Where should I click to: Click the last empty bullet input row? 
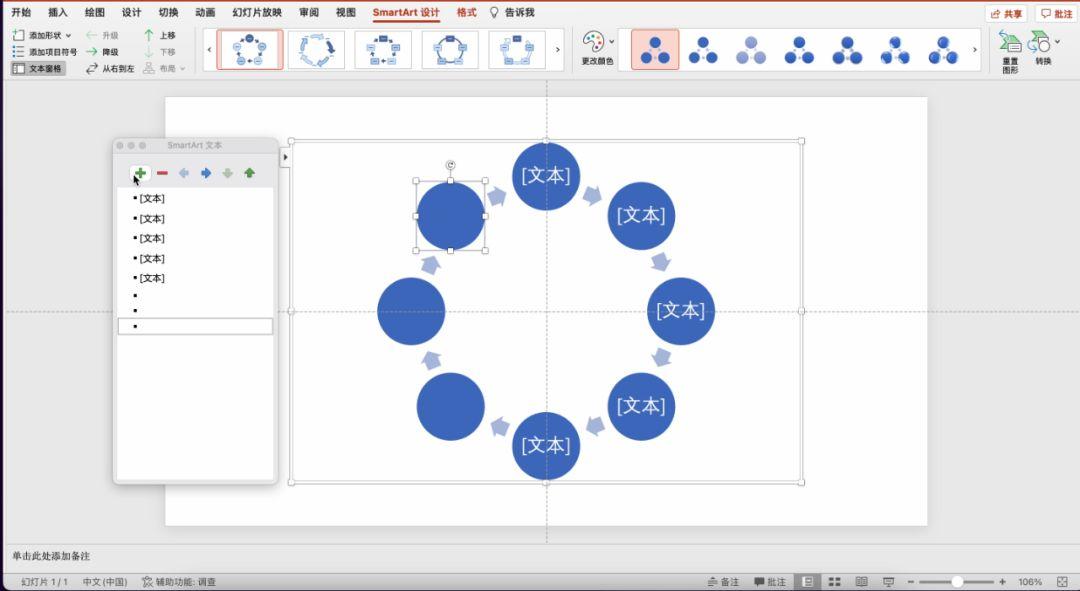click(196, 326)
